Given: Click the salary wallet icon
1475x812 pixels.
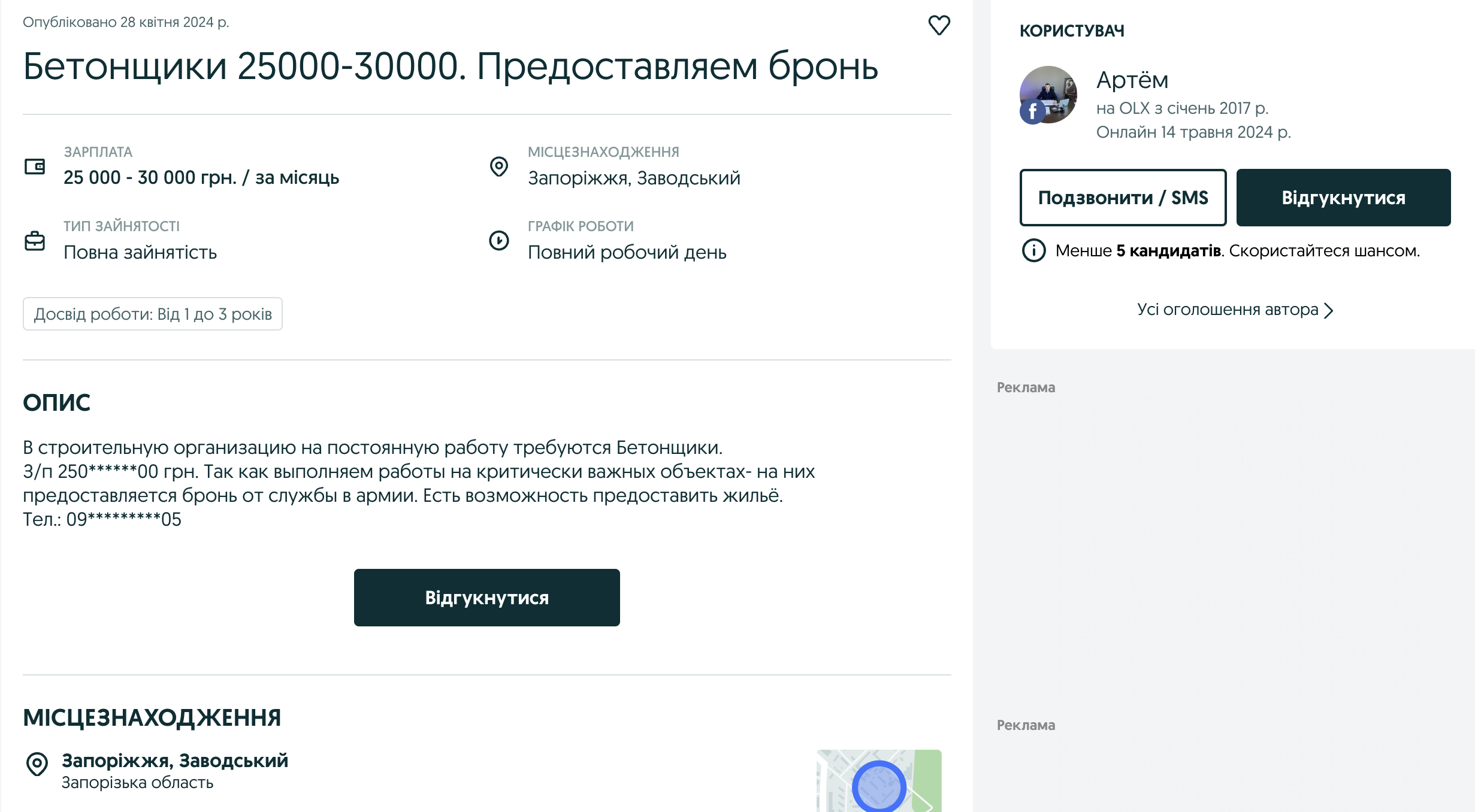Looking at the screenshot, I should 35,166.
